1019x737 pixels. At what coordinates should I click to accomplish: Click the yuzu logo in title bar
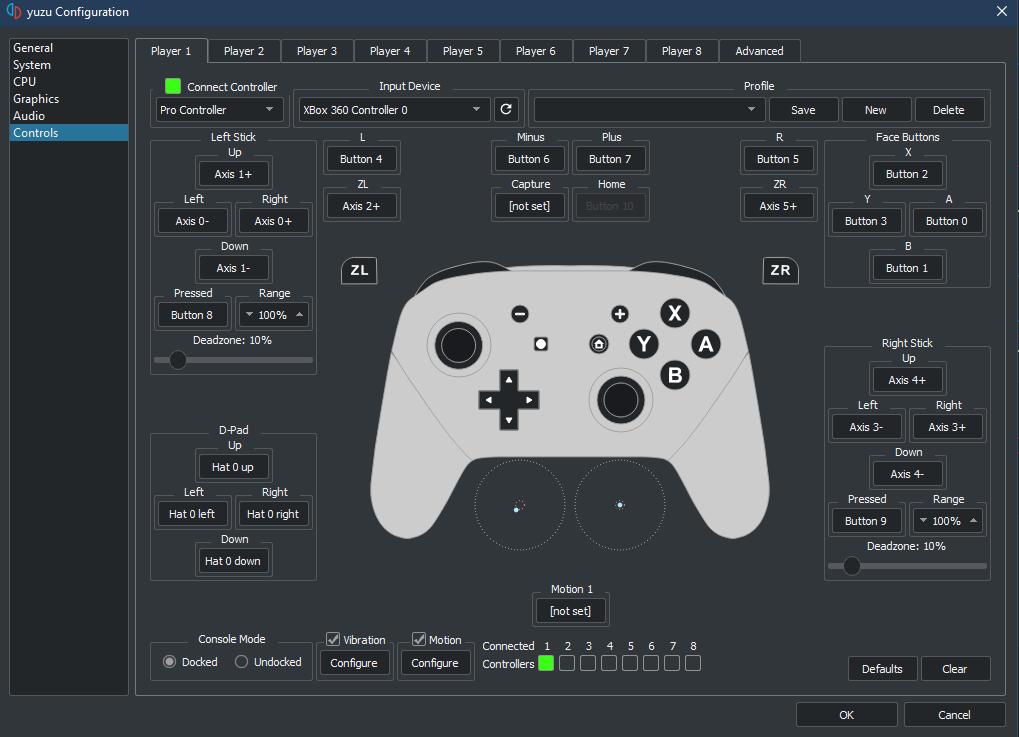[14, 11]
